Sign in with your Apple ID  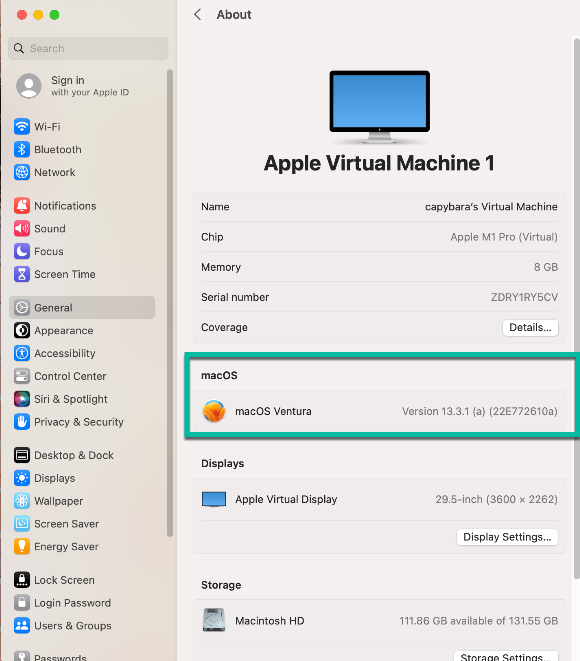[x=90, y=86]
